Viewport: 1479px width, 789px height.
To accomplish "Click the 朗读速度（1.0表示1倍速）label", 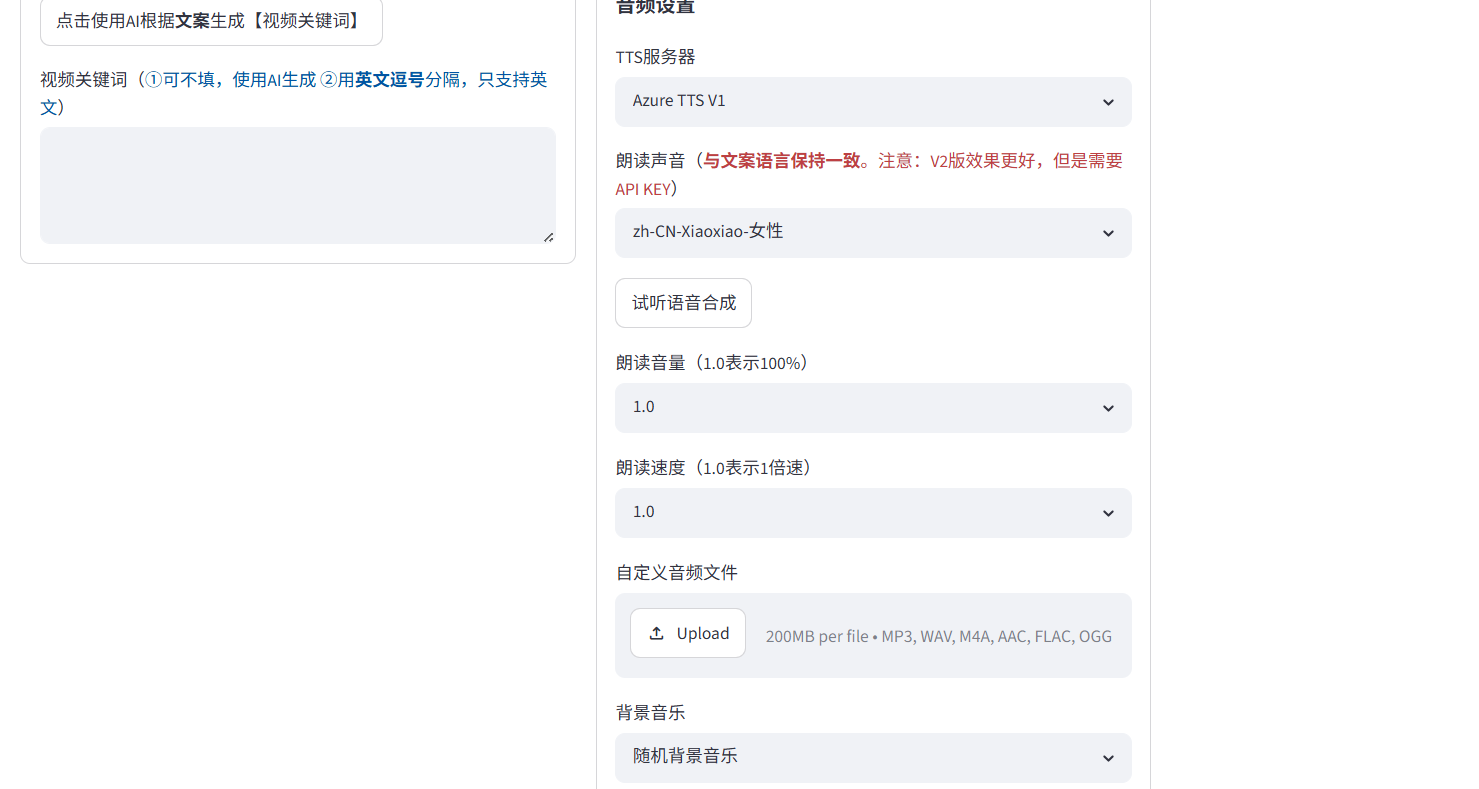I will pos(715,467).
